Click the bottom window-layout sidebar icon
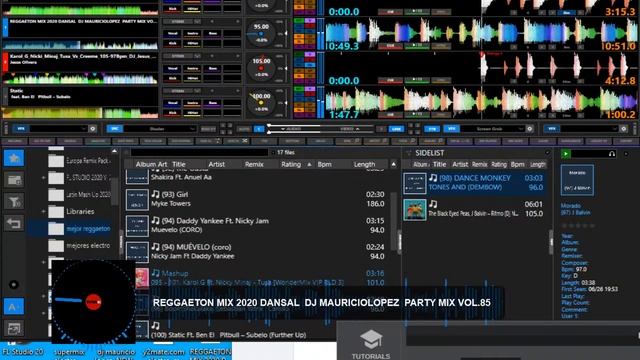 [x=14, y=328]
